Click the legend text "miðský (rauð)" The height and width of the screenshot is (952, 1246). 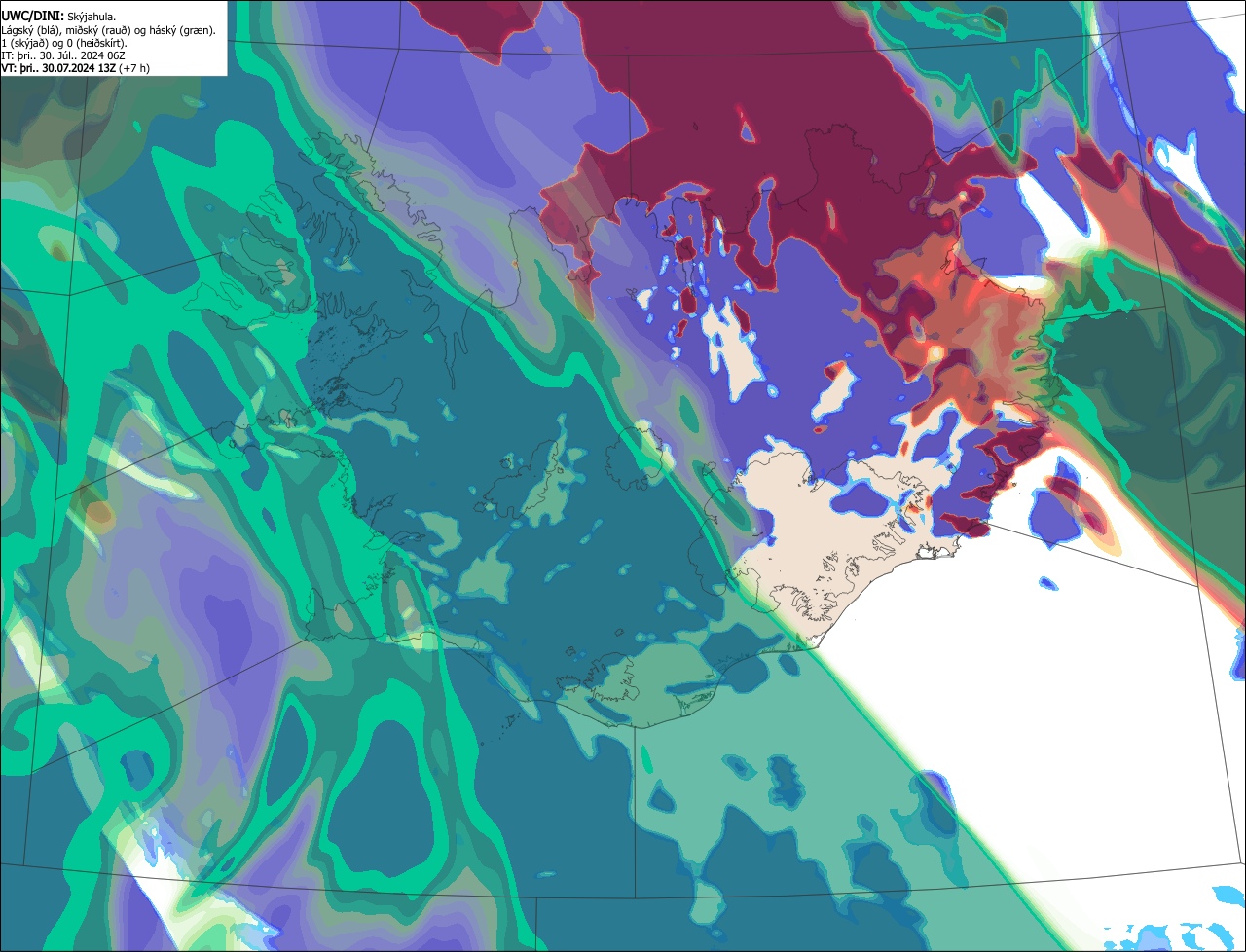click(98, 31)
